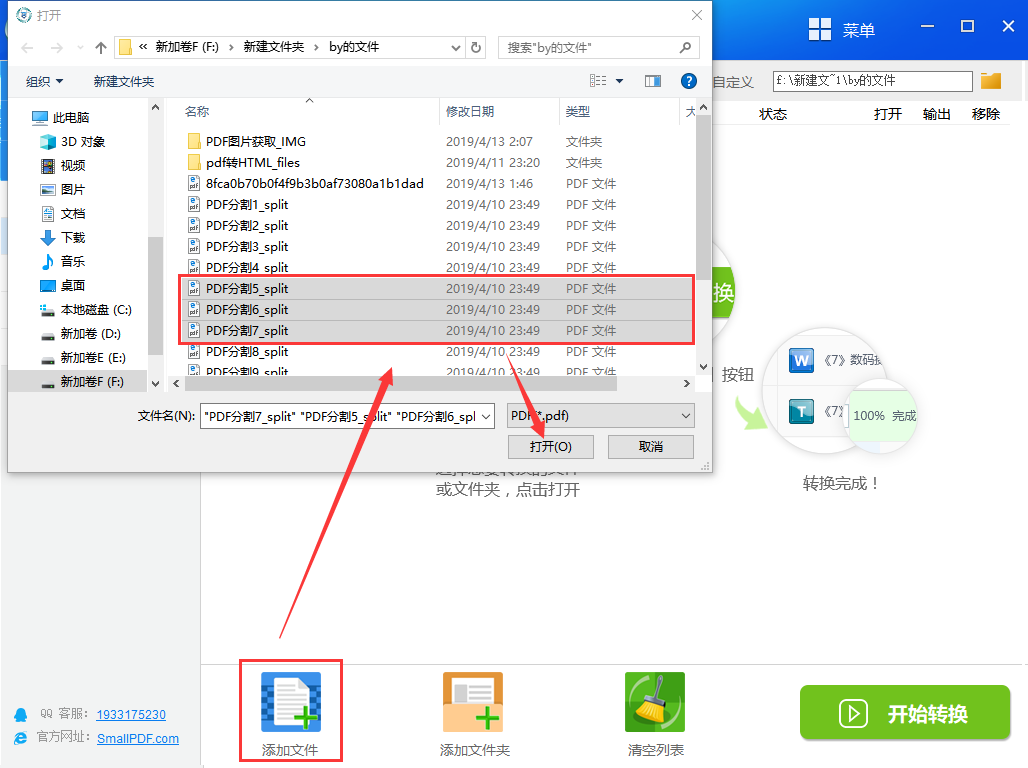The height and width of the screenshot is (768, 1028).
Task: Select 视频 folder in navigation pane
Action: (x=63, y=165)
